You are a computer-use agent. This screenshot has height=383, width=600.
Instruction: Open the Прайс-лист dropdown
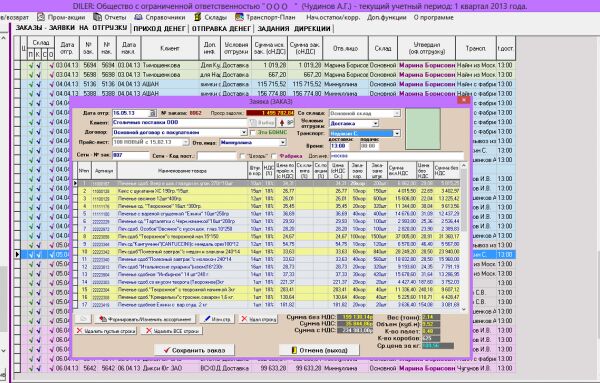click(x=186, y=142)
